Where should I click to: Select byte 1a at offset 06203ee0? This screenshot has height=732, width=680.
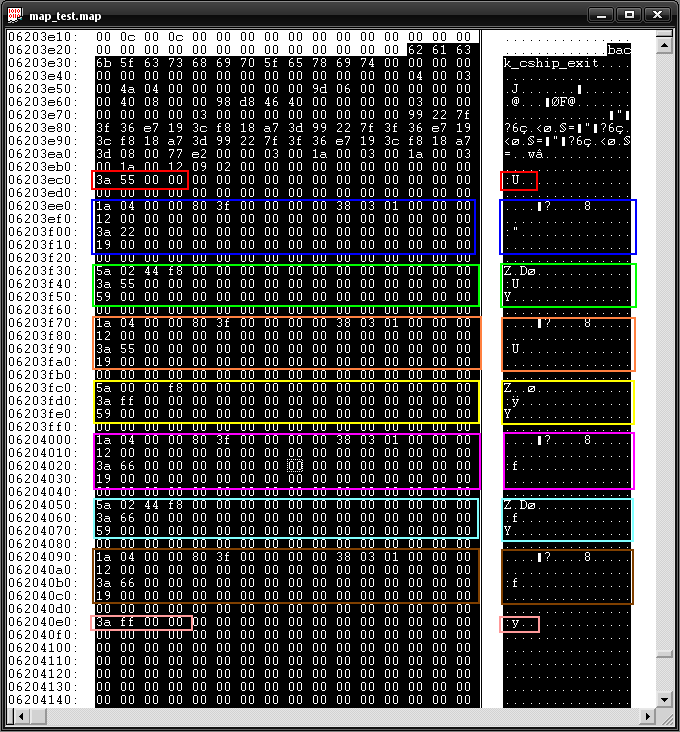103,206
